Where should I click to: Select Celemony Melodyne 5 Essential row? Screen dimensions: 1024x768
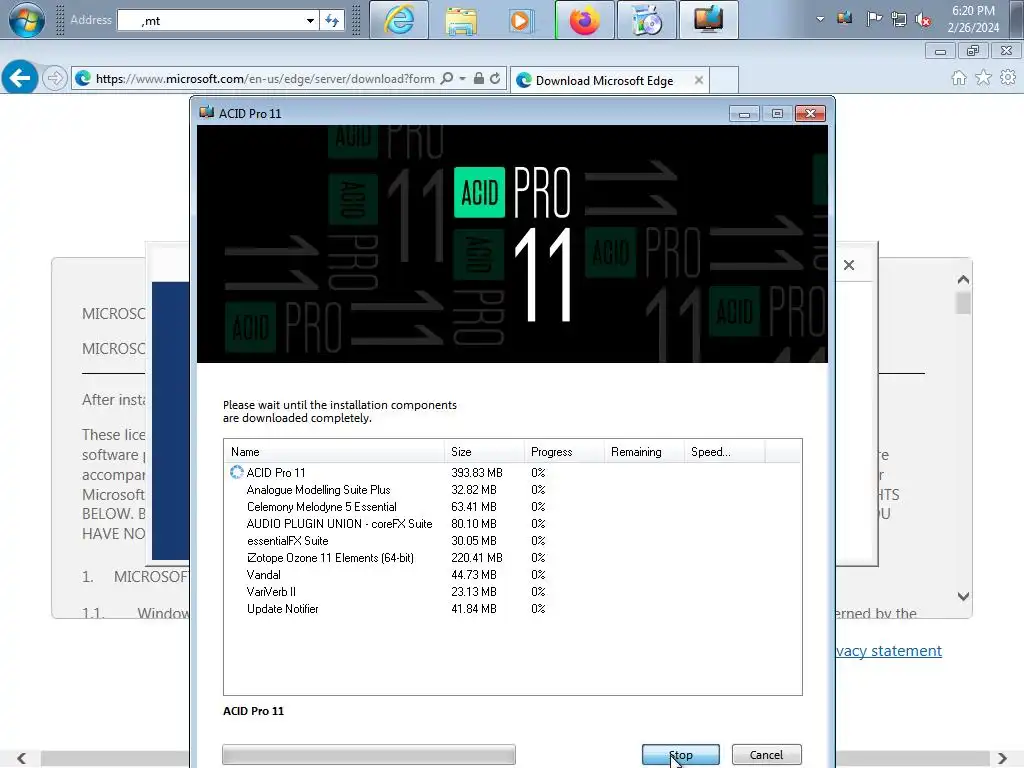[x=513, y=506]
